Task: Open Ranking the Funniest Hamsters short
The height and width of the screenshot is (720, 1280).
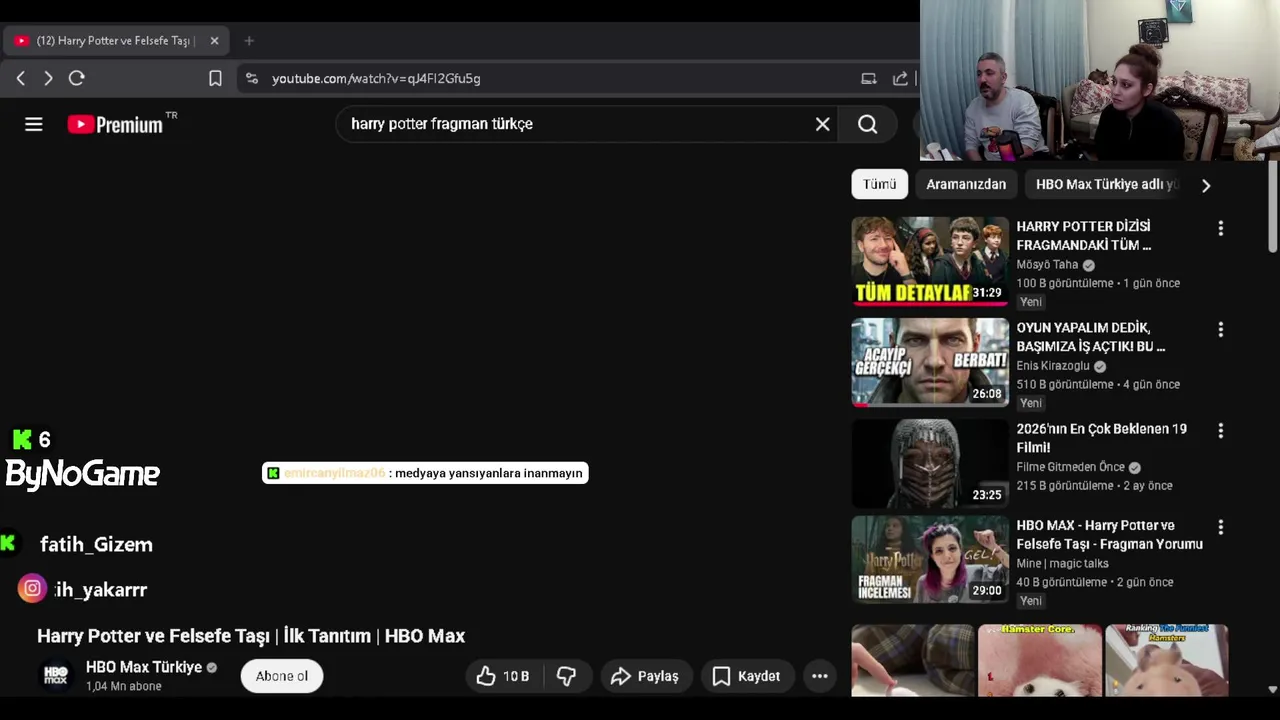Action: [x=1167, y=660]
